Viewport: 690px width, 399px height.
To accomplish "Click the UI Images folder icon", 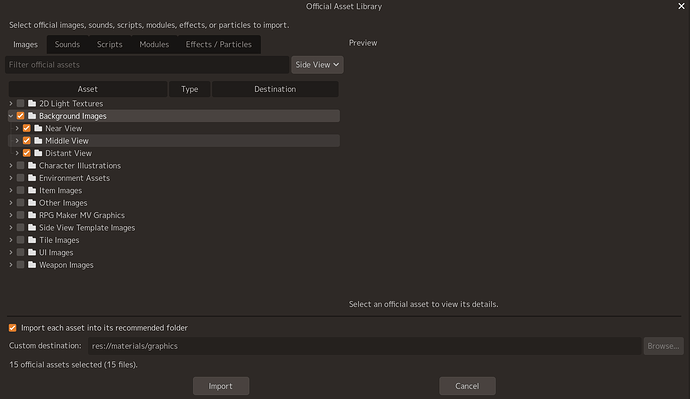I will pos(32,252).
